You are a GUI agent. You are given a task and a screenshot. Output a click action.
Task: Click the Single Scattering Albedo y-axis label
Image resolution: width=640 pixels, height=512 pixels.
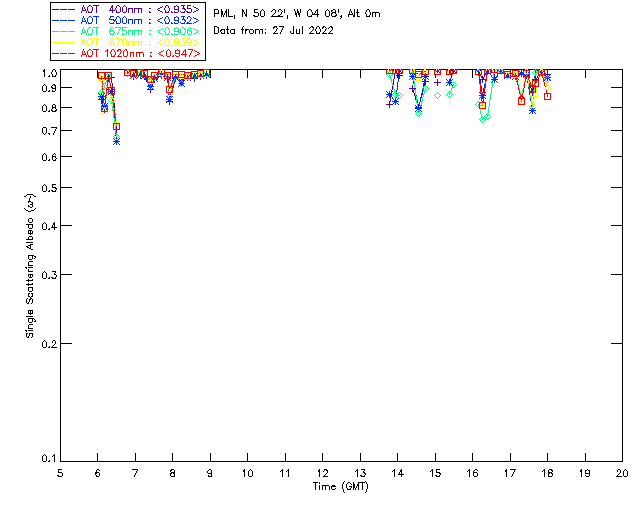tap(30, 266)
